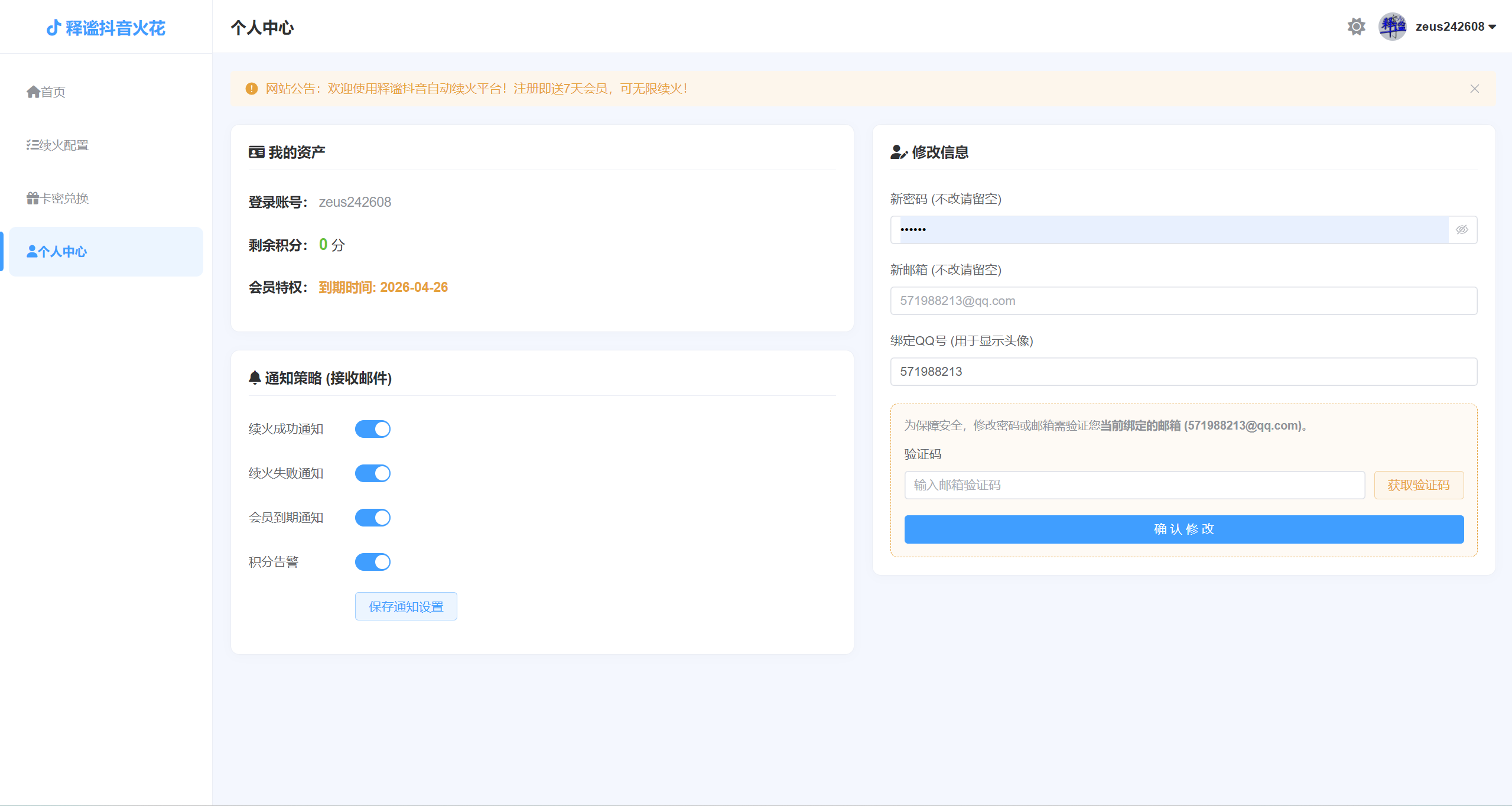Screen dimensions: 1512x806
Task: Dismiss the 网站公告 announcement banner
Action: click(1474, 89)
